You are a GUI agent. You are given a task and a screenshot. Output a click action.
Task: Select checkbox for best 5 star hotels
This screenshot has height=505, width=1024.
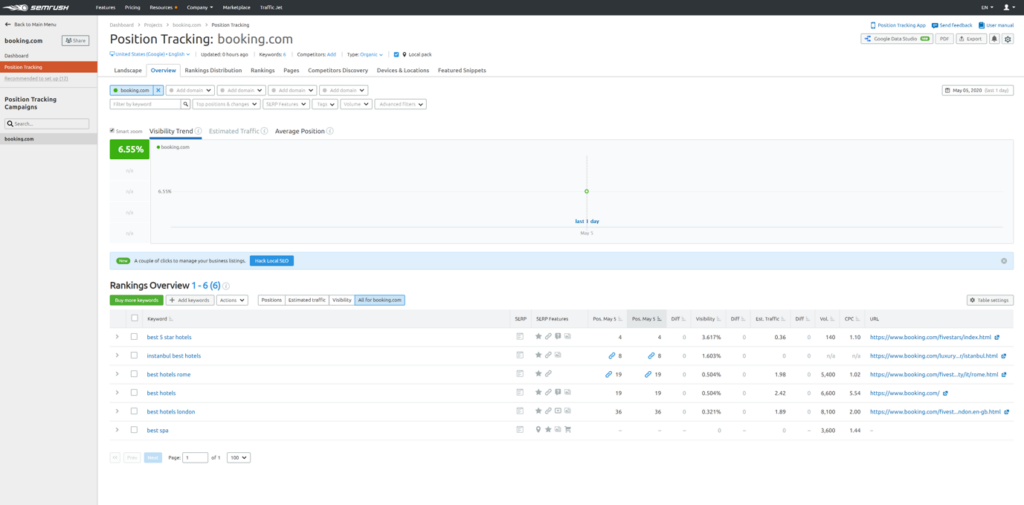[135, 337]
